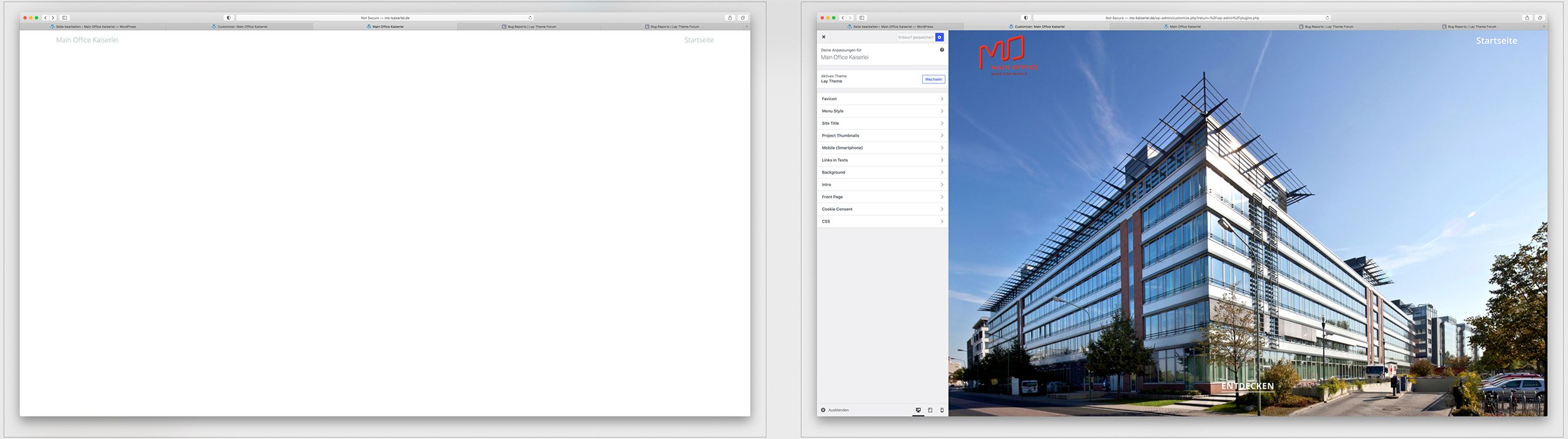Viewport: 1568px width, 439px height.
Task: Open publish settings via the blue gear icon
Action: pyautogui.click(x=940, y=38)
